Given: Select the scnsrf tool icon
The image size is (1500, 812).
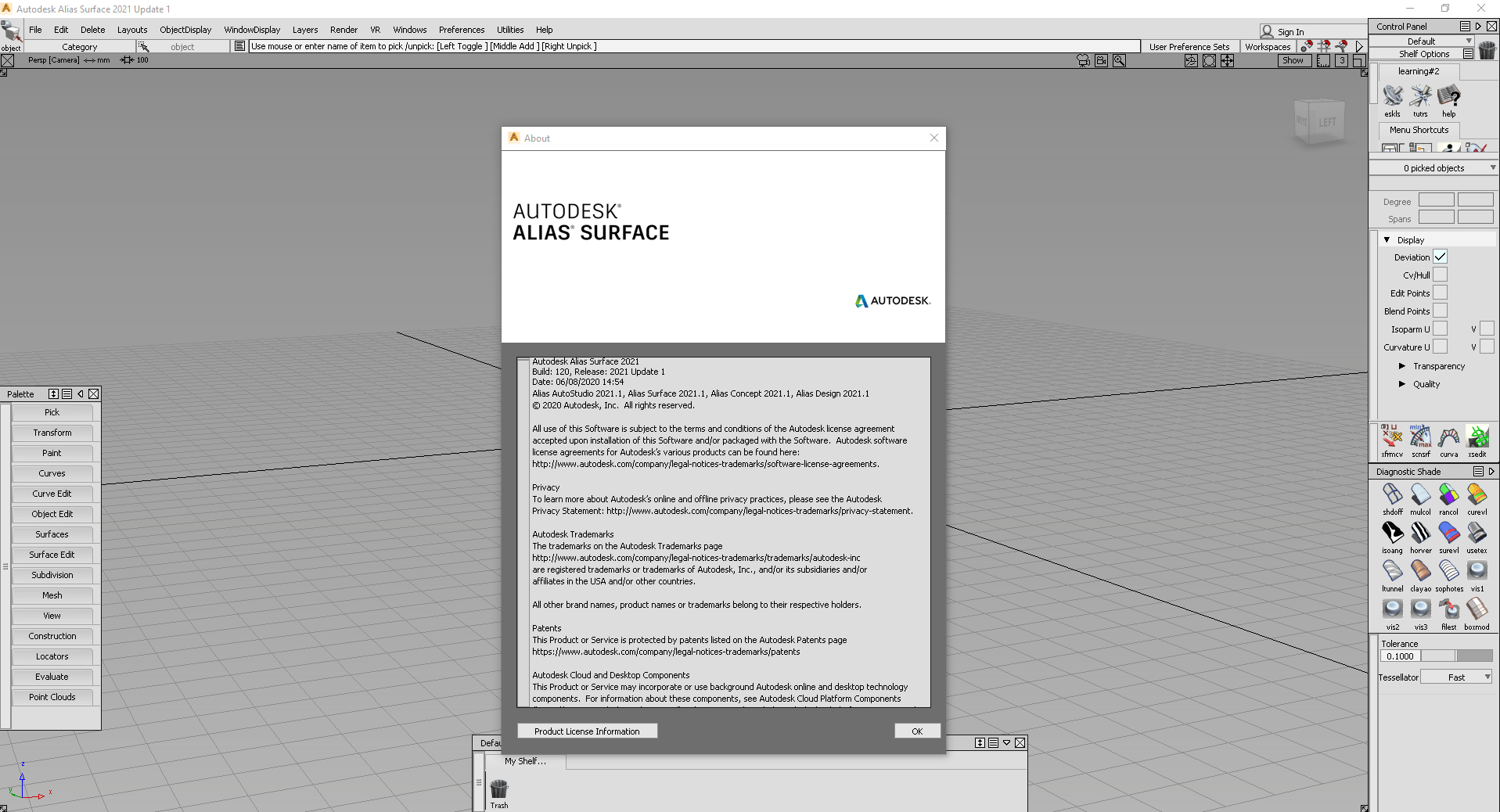Looking at the screenshot, I should [1420, 437].
